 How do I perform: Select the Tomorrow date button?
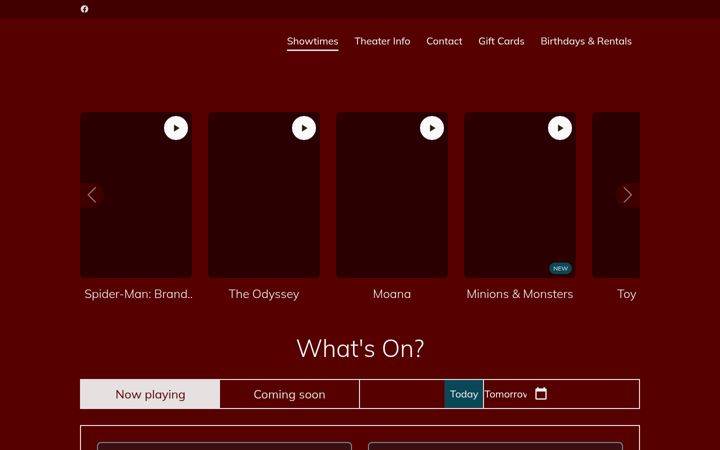pyautogui.click(x=506, y=394)
